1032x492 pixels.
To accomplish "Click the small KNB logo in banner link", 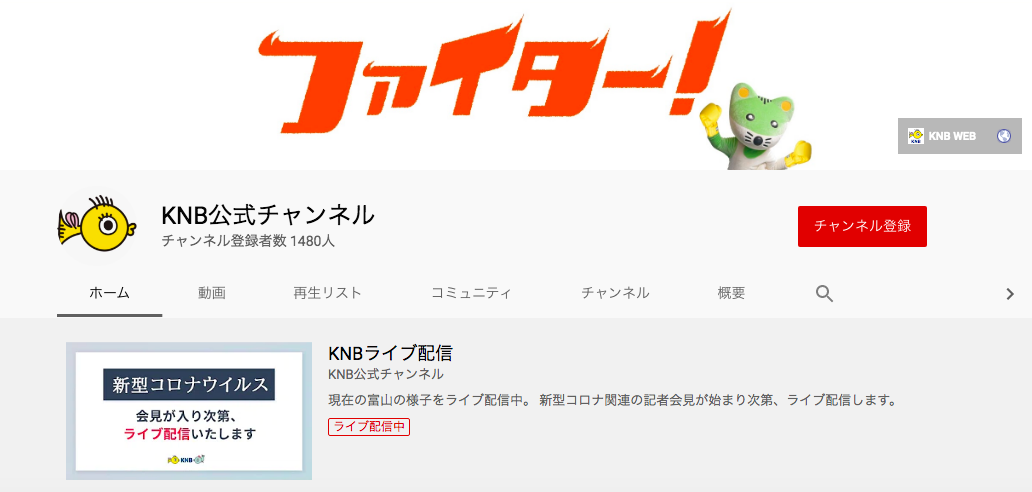I will click(x=916, y=136).
